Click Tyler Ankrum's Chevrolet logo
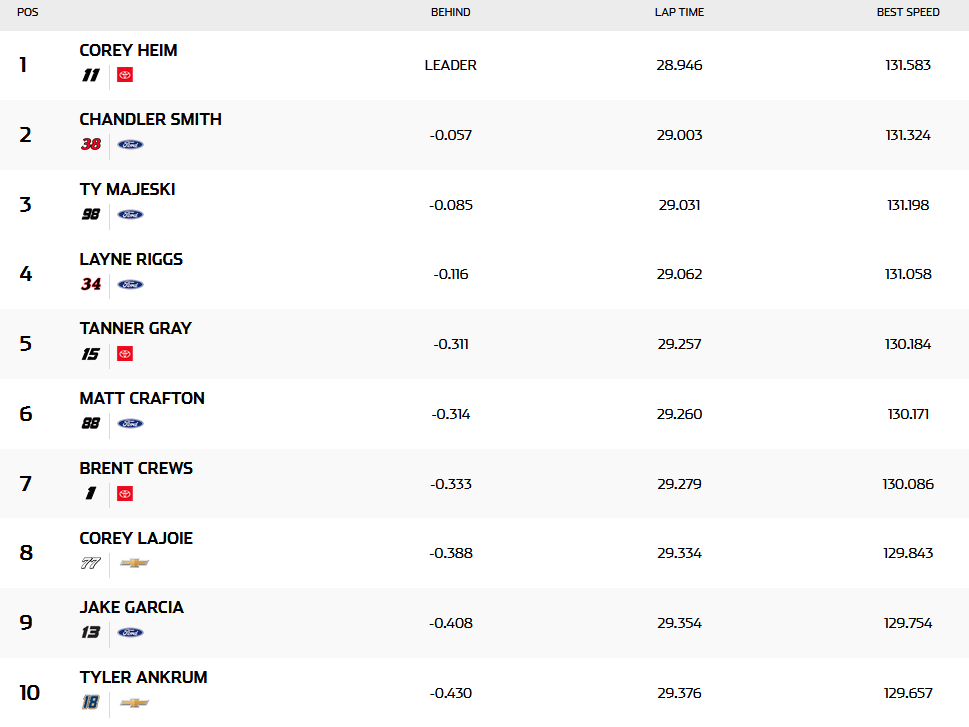The height and width of the screenshot is (727, 969). [x=134, y=703]
